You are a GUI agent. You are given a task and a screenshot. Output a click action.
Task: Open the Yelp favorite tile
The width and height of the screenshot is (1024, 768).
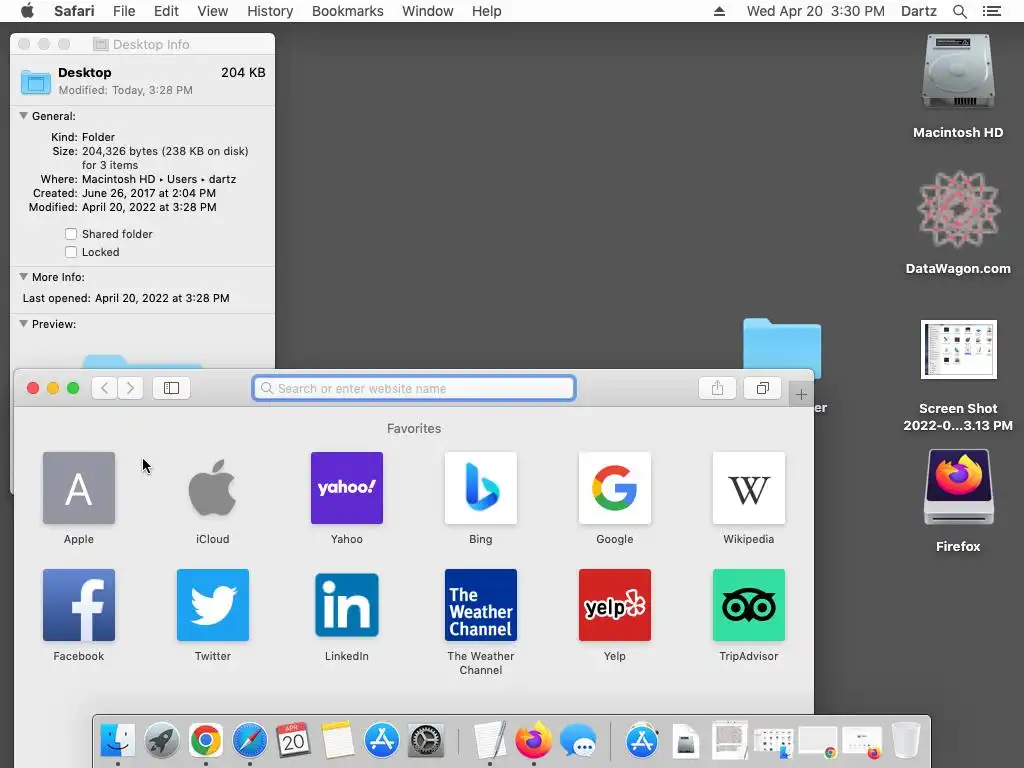click(615, 605)
